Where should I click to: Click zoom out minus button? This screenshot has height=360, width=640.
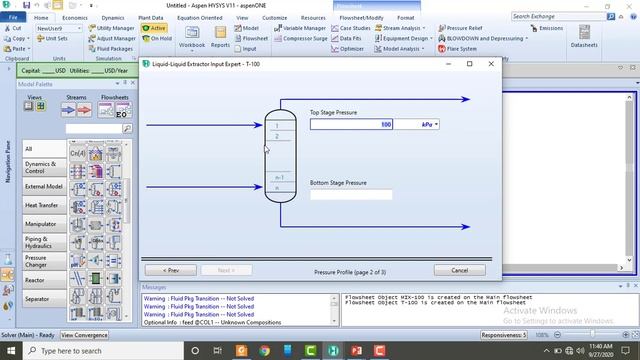[x=558, y=335]
